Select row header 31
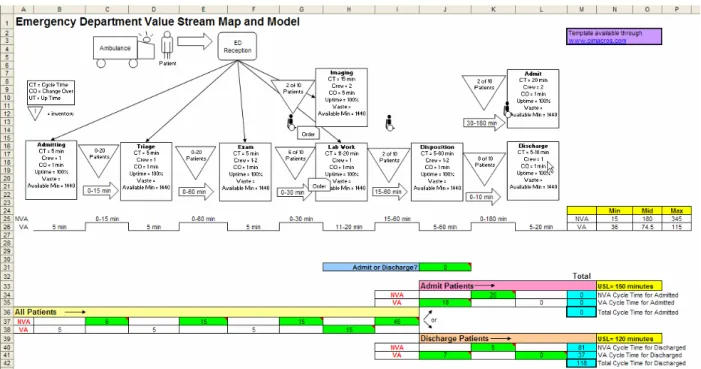Viewport: 701px width, 369px height. [x=7, y=267]
